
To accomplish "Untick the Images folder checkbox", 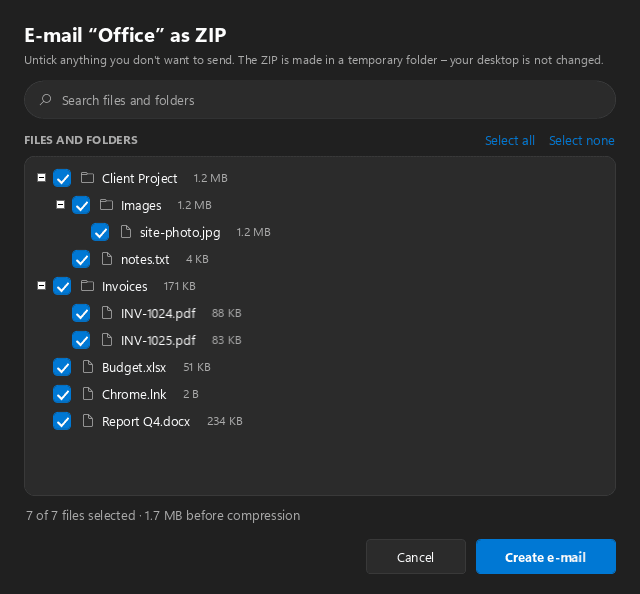I will tap(81, 205).
